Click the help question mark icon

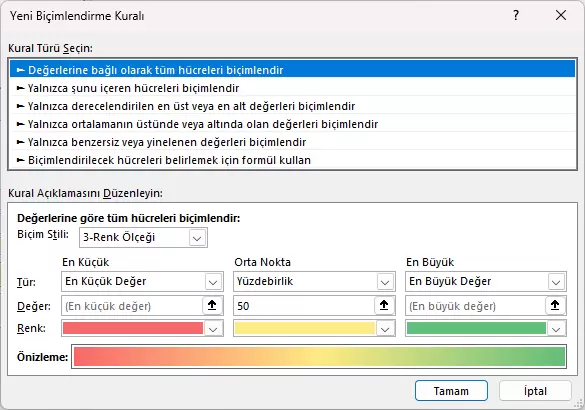[x=516, y=15]
